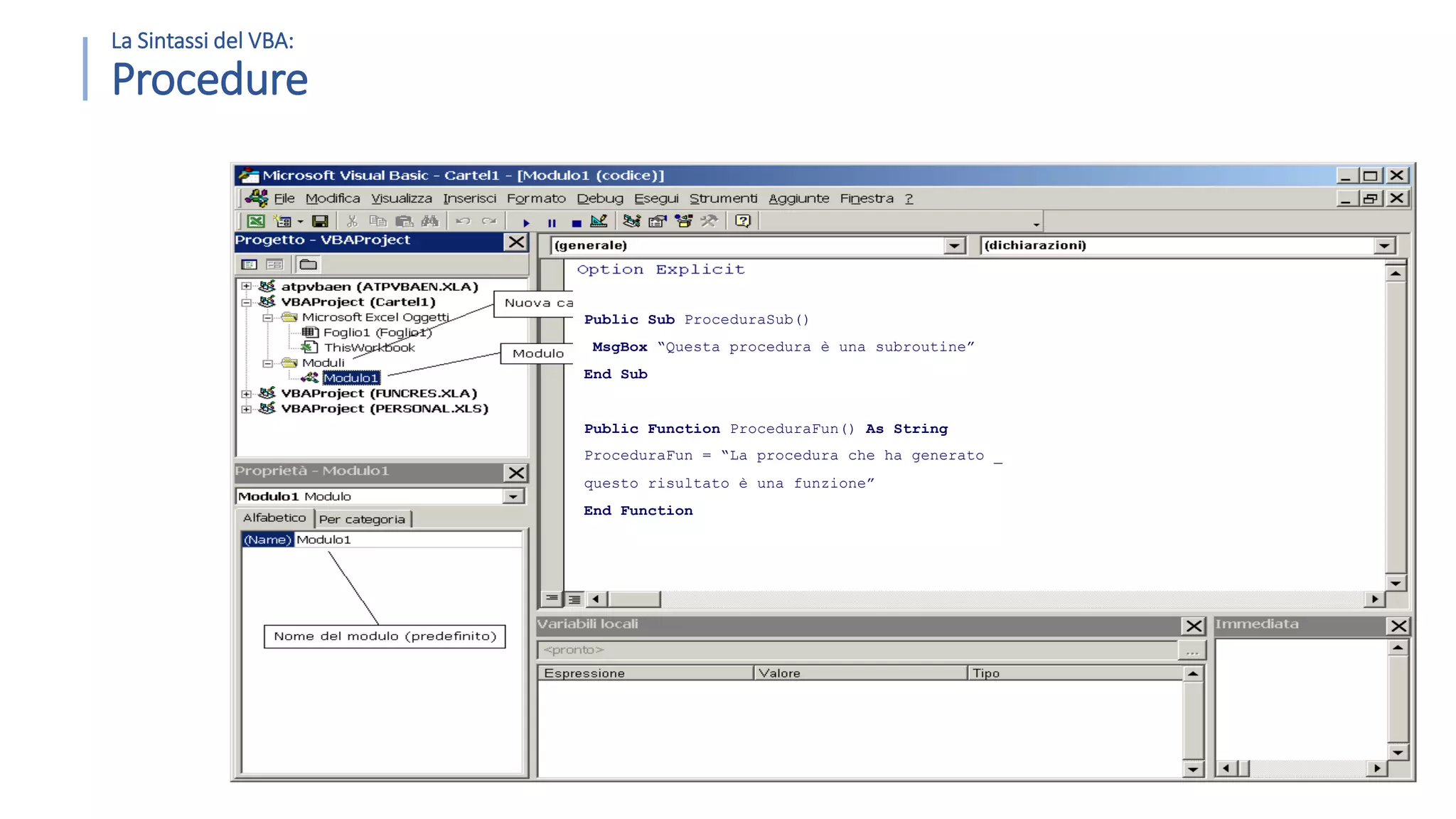Viewport: 1456px width, 819px height.
Task: Click the Pause/Break toolbar icon
Action: click(552, 223)
